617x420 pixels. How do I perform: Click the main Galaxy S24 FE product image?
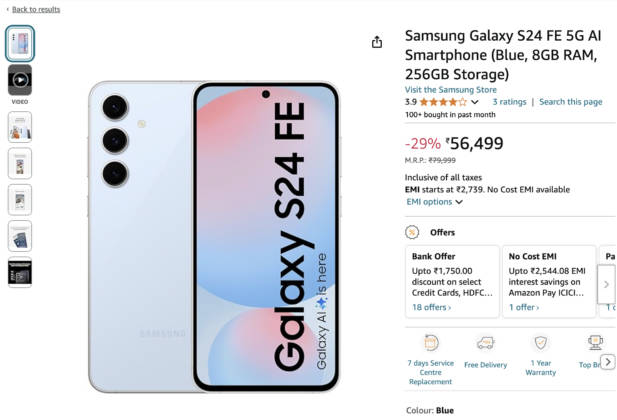[213, 236]
